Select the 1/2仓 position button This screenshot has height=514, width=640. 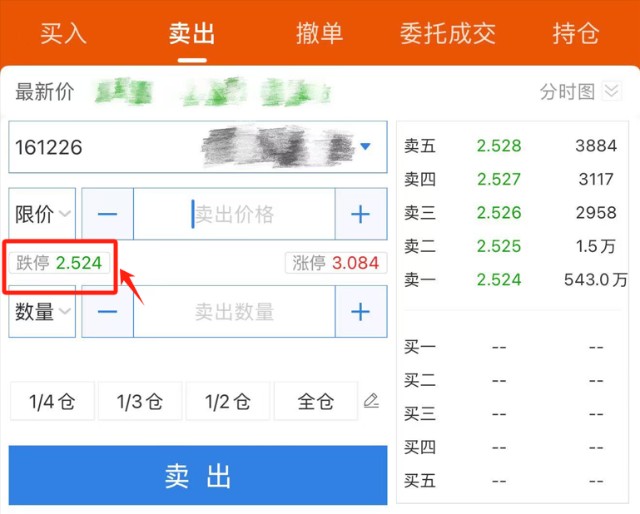pyautogui.click(x=227, y=402)
